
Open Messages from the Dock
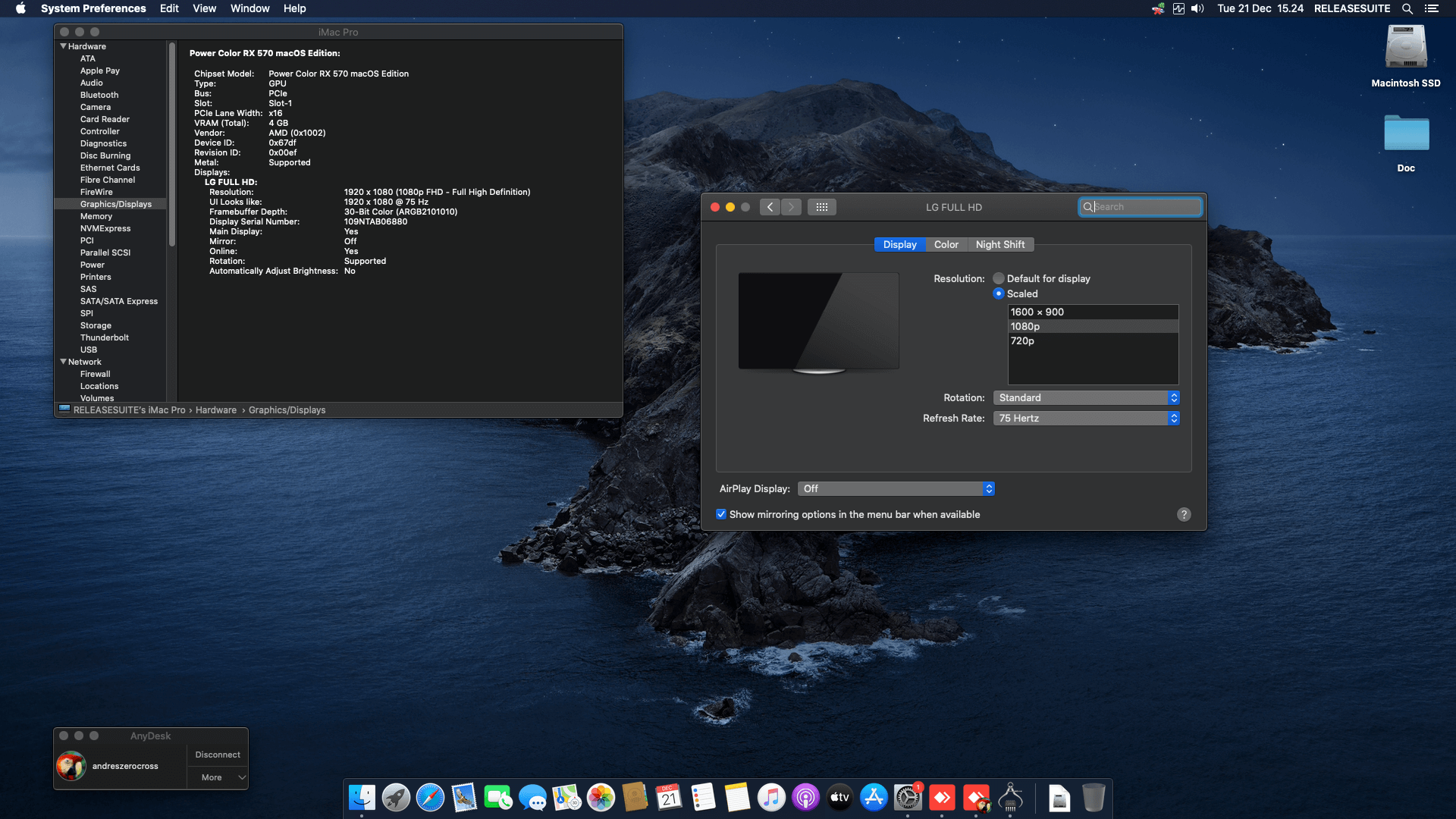point(532,798)
